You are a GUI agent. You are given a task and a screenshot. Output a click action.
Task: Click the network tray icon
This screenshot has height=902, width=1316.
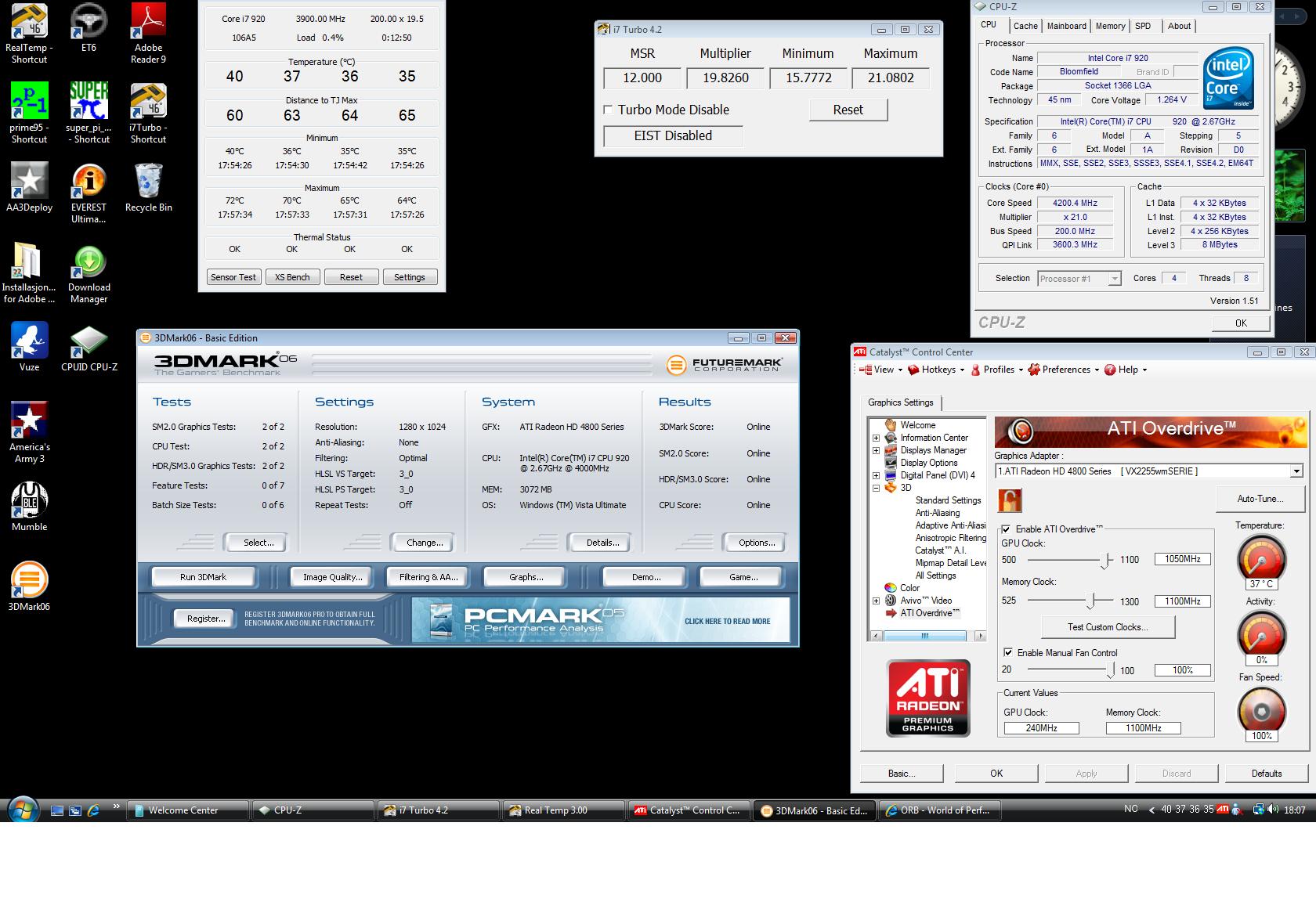point(1258,810)
